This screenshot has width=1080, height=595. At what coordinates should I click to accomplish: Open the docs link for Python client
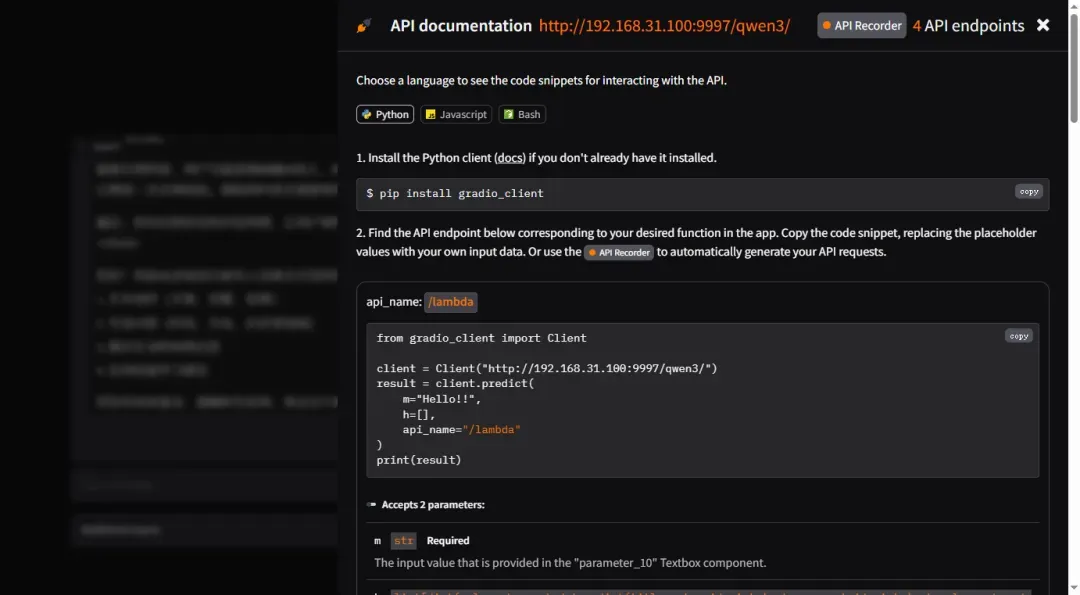tap(510, 158)
